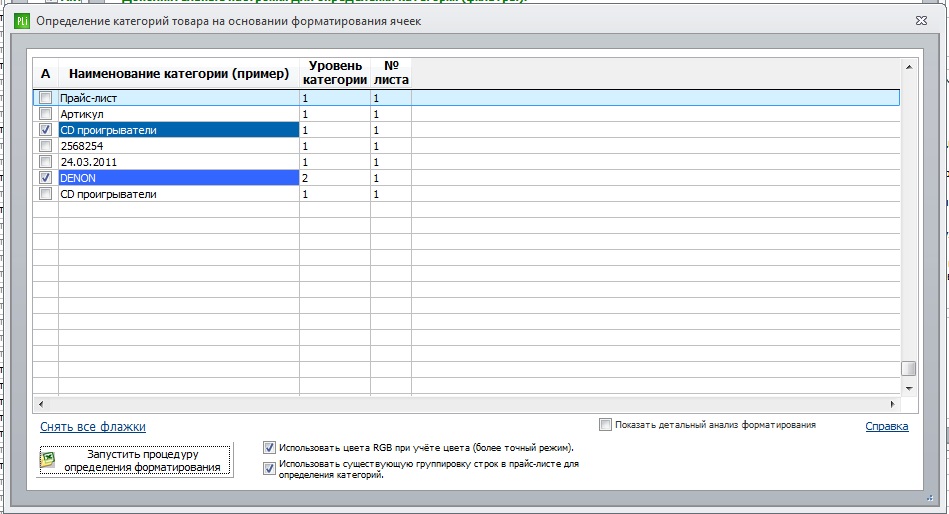Click the horizontal scrollbar left arrow
The width and height of the screenshot is (949, 514).
(x=41, y=404)
